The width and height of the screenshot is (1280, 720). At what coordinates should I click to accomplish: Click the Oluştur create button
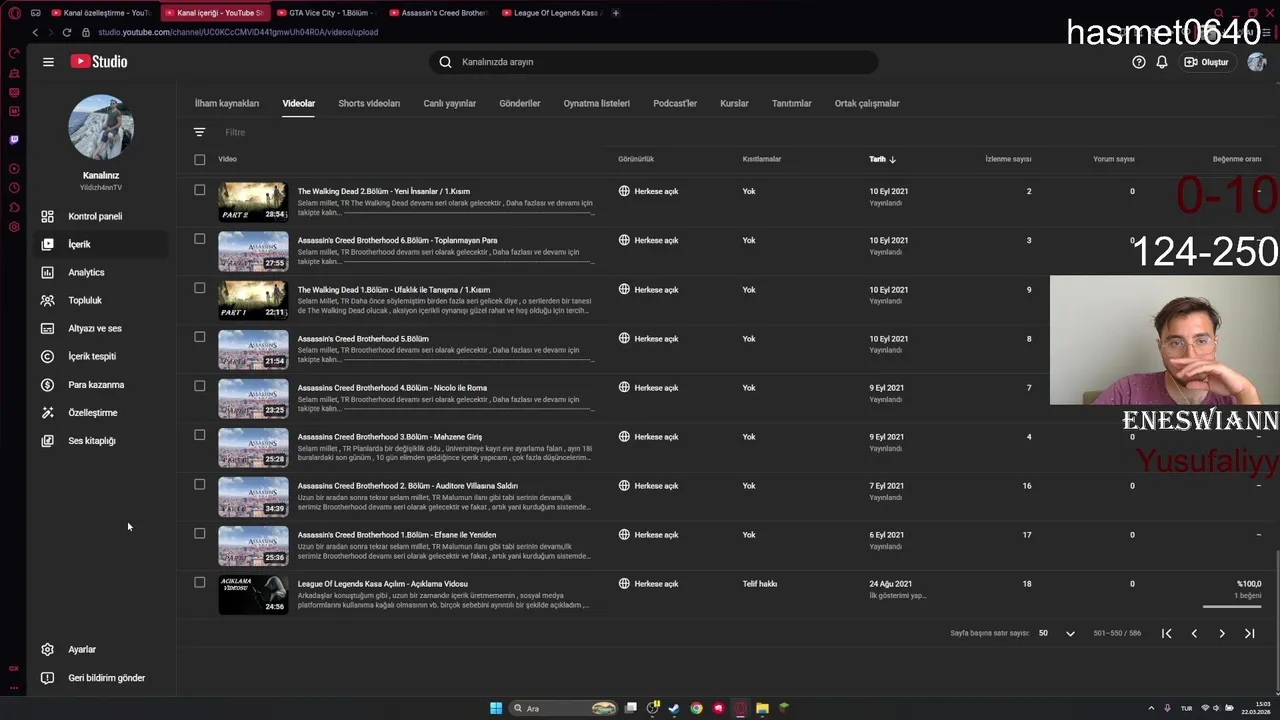click(x=1207, y=62)
